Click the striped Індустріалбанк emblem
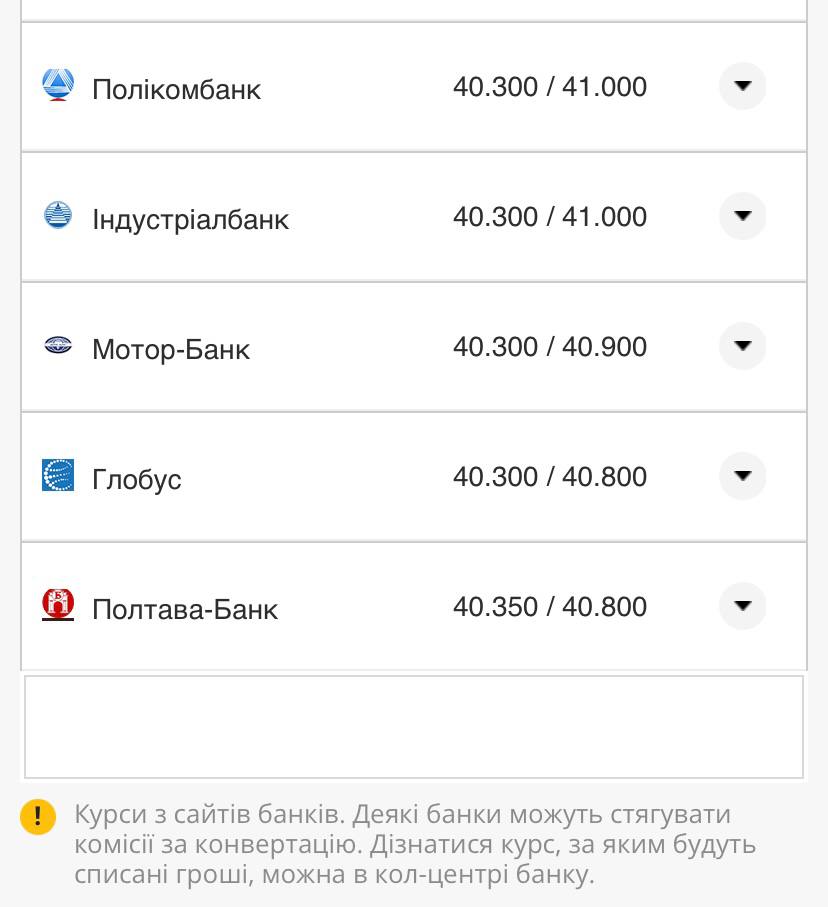 pyautogui.click(x=59, y=215)
